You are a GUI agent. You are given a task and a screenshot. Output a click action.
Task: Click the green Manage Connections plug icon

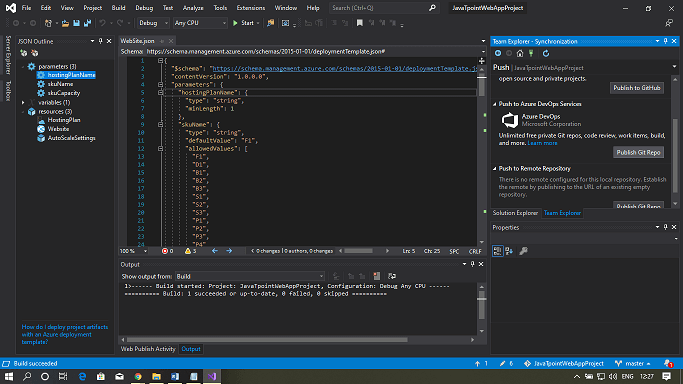(531, 53)
